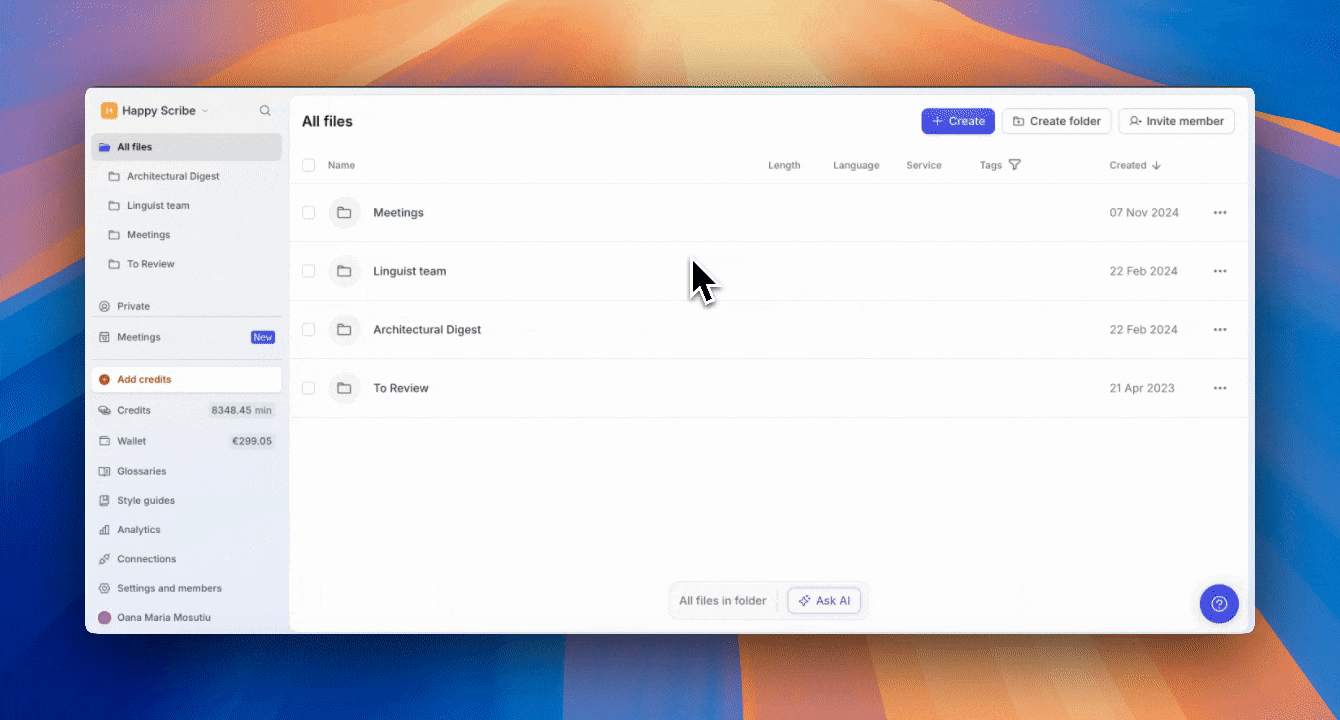Open the Create button menu
The width and height of the screenshot is (1340, 720).
[957, 121]
